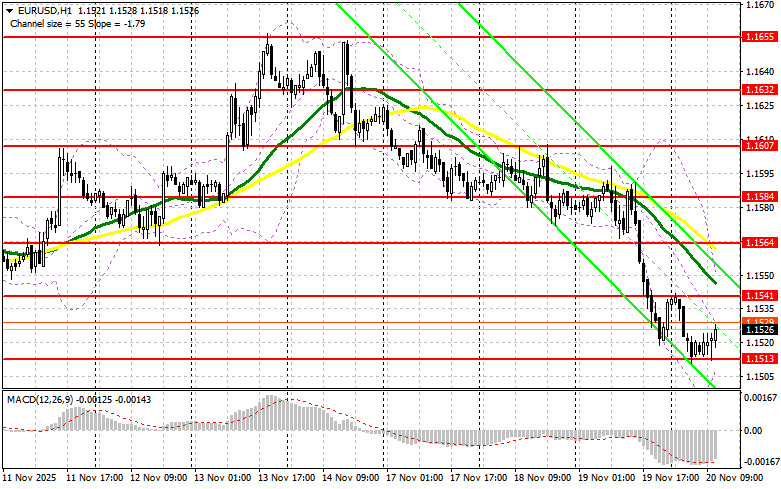This screenshot has height=489, width=781.
Task: Click the 11 Nov 2025 date label
Action: (29, 478)
